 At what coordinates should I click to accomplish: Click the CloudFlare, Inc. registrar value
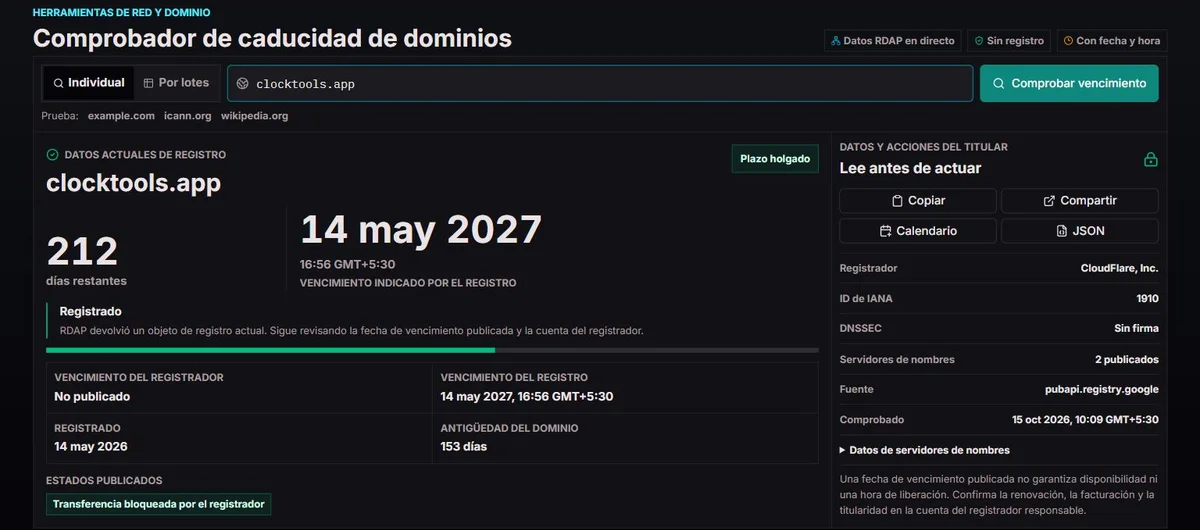[1120, 268]
